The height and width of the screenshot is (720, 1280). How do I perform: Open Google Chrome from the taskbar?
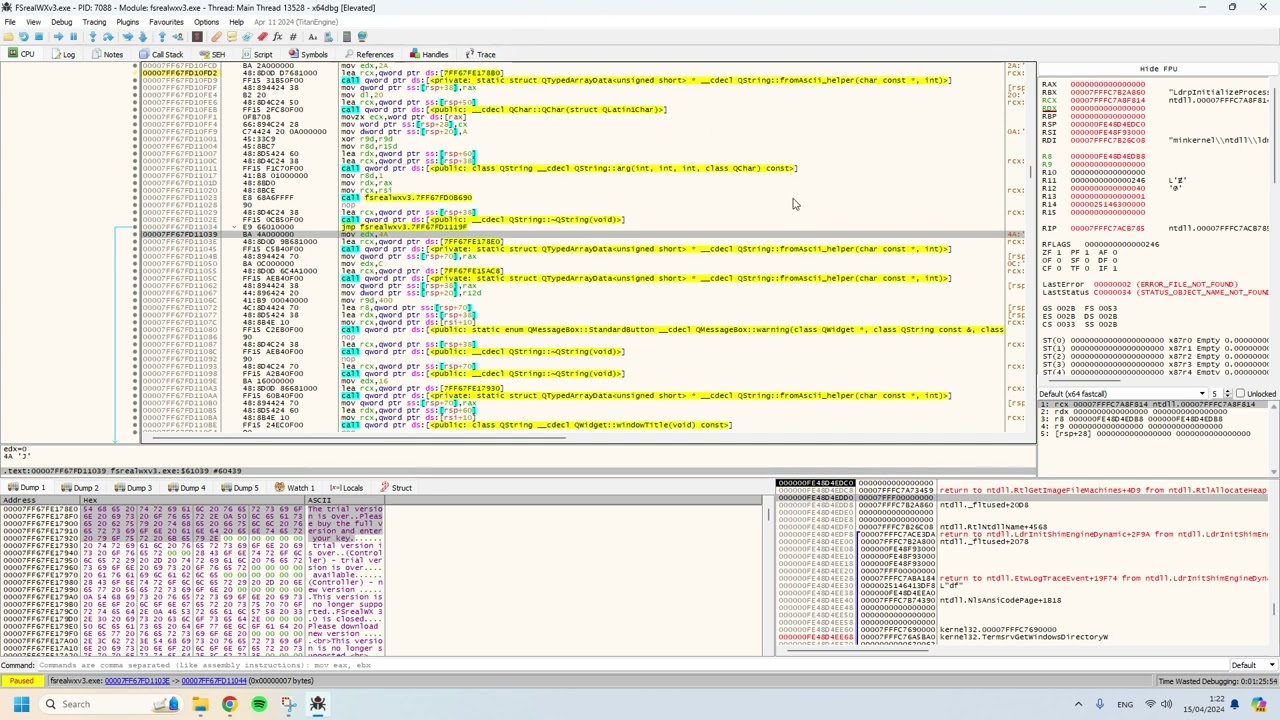(229, 704)
